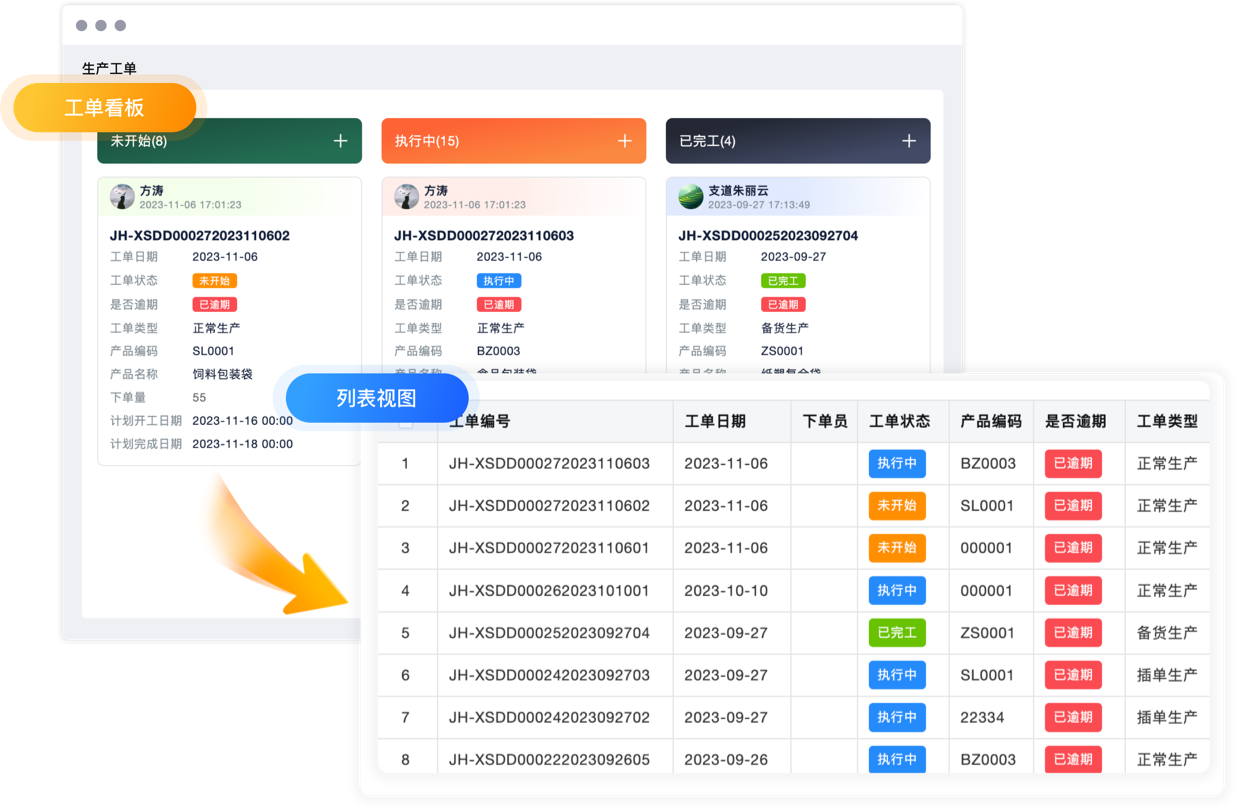Screen dimensions: 1237x809
Task: Toggle select-all checkbox in table header
Action: pyautogui.click(x=406, y=422)
